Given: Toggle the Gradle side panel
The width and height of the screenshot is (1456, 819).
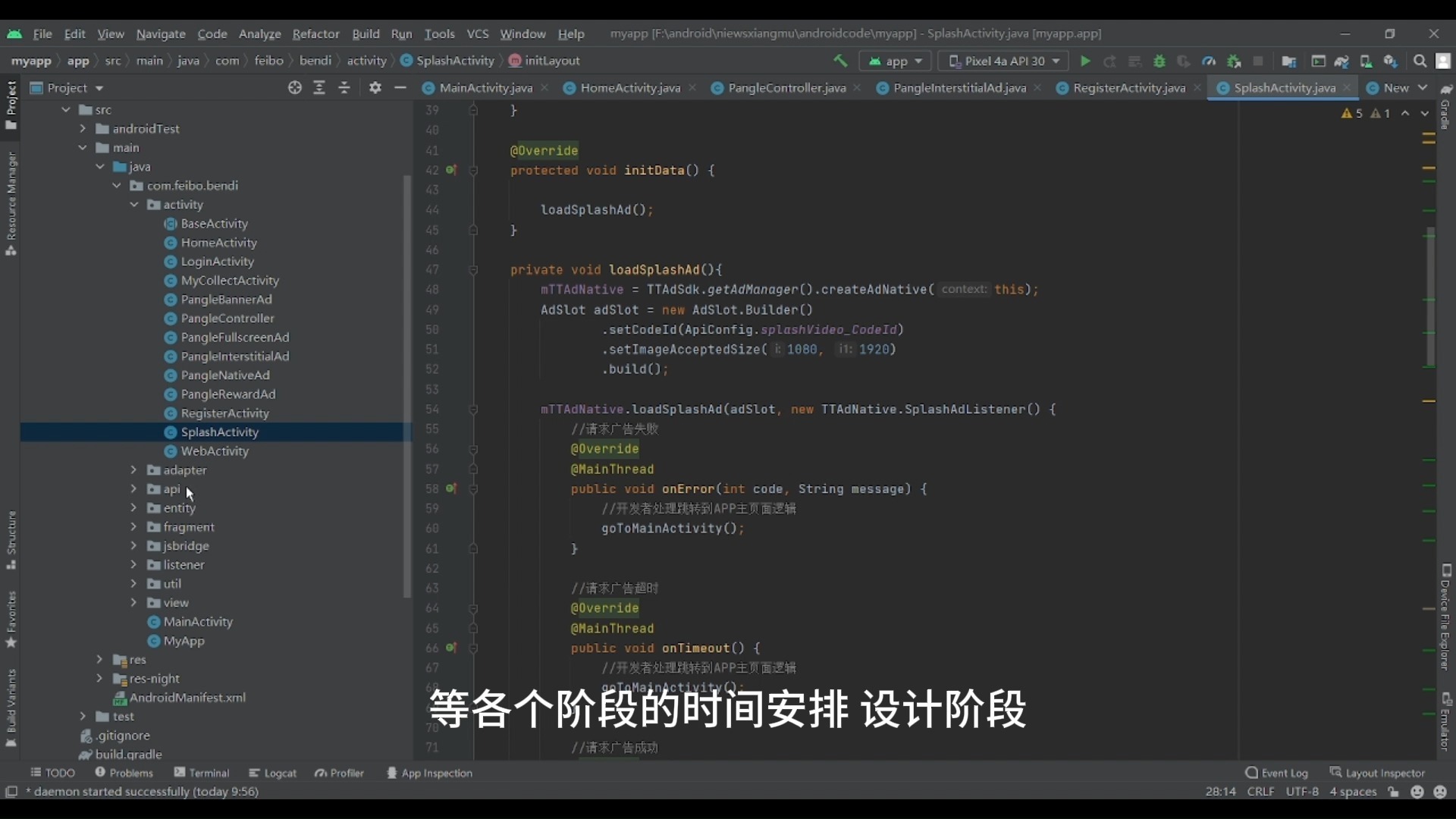Looking at the screenshot, I should point(1445,107).
